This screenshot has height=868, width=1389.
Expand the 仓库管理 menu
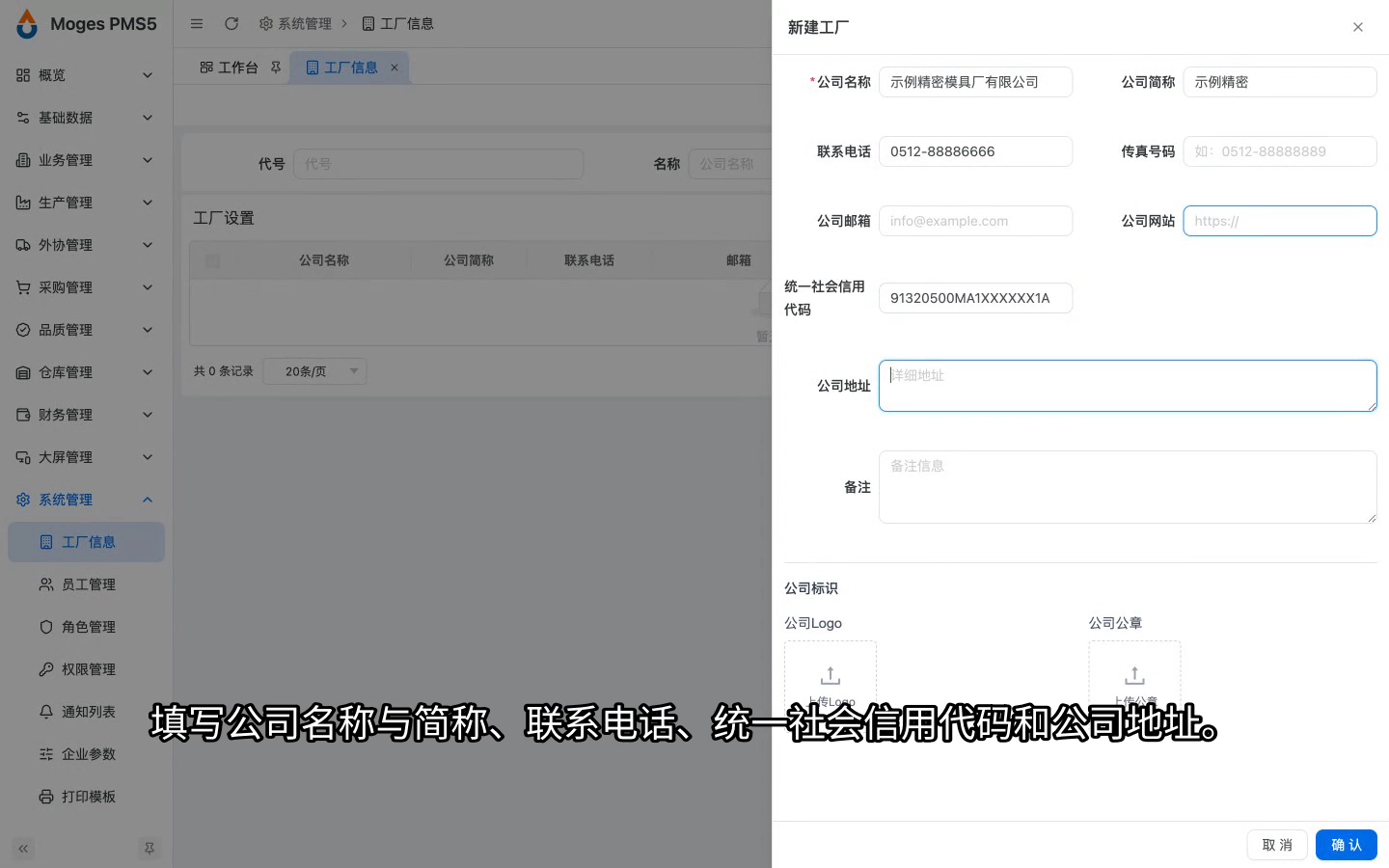pyautogui.click(x=86, y=372)
